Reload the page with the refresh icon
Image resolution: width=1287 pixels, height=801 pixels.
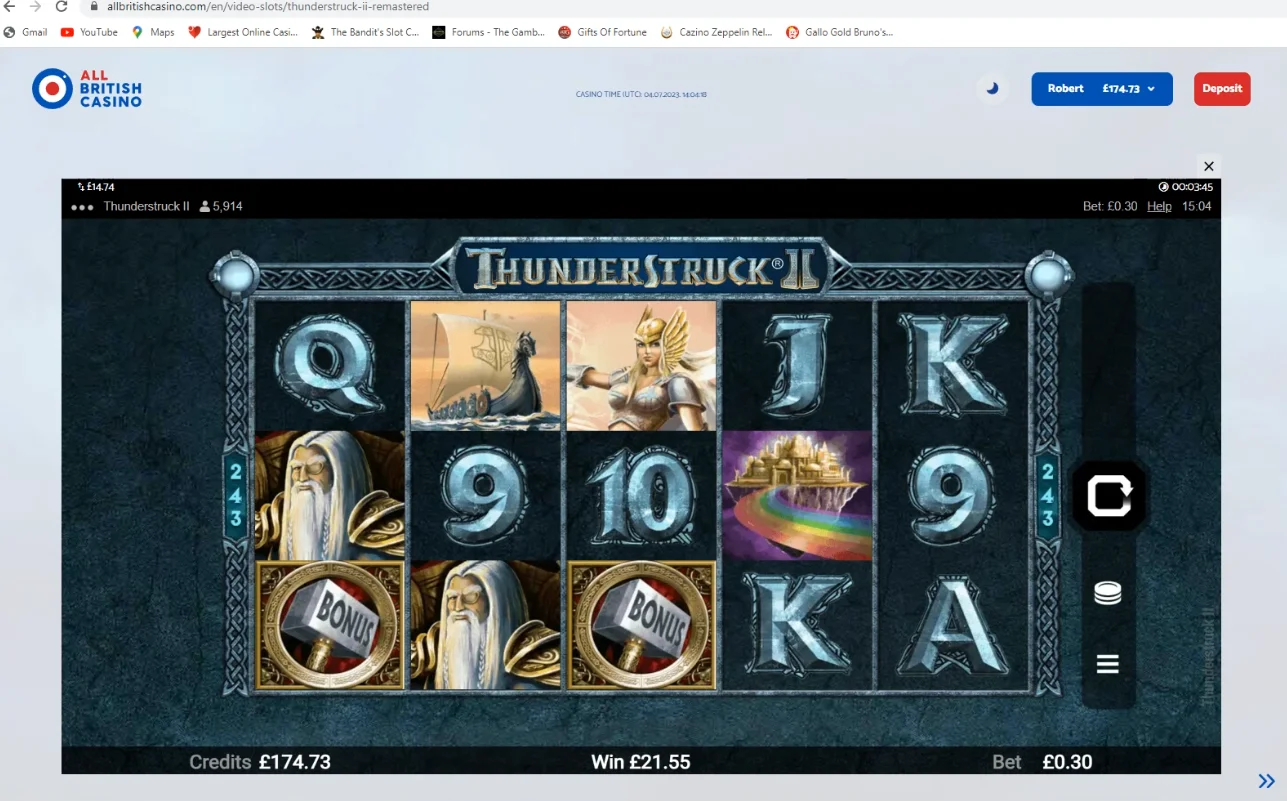[62, 6]
